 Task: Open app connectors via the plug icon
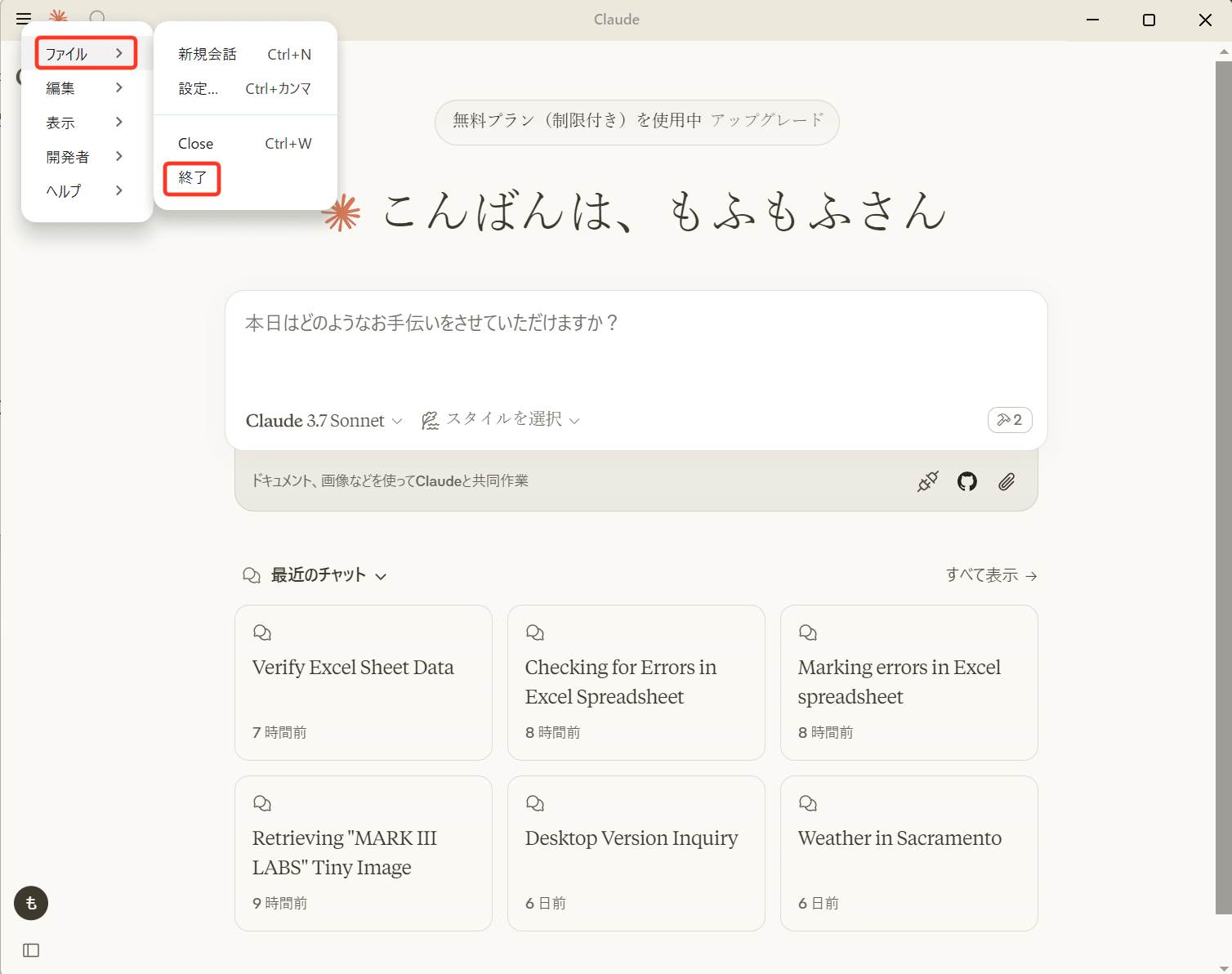927,481
